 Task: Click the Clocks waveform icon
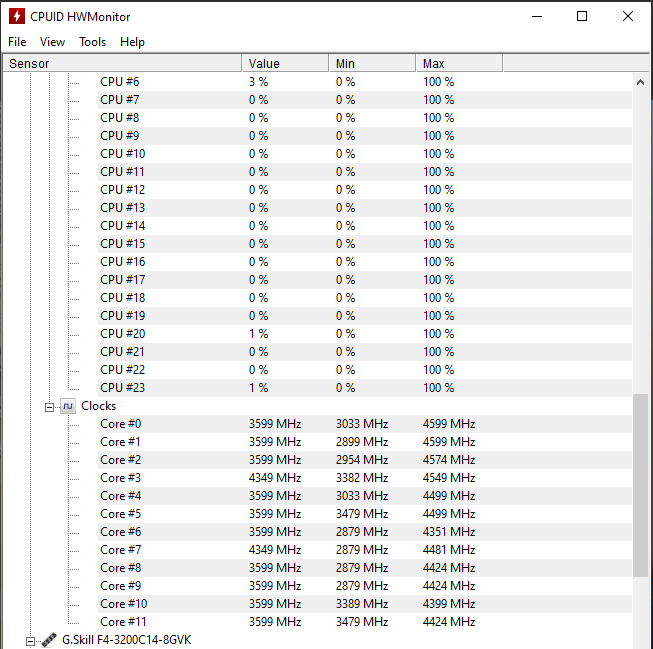[x=68, y=406]
